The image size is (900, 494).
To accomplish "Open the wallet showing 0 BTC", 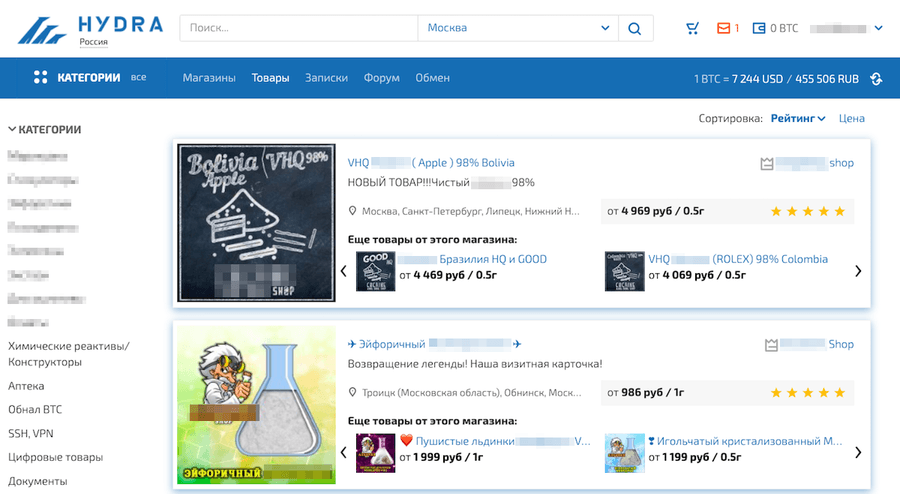I will [x=775, y=28].
